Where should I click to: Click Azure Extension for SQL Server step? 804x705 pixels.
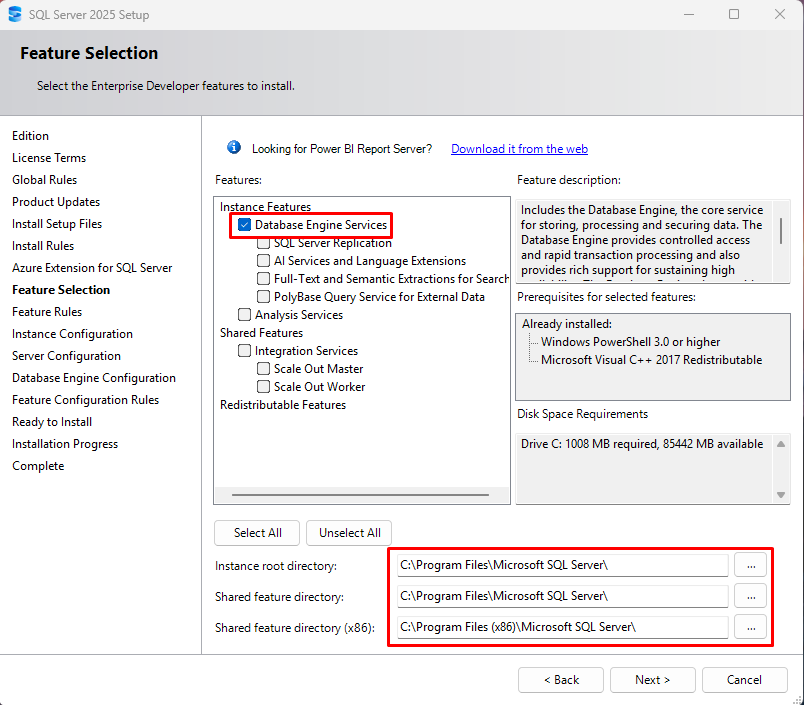click(x=92, y=268)
